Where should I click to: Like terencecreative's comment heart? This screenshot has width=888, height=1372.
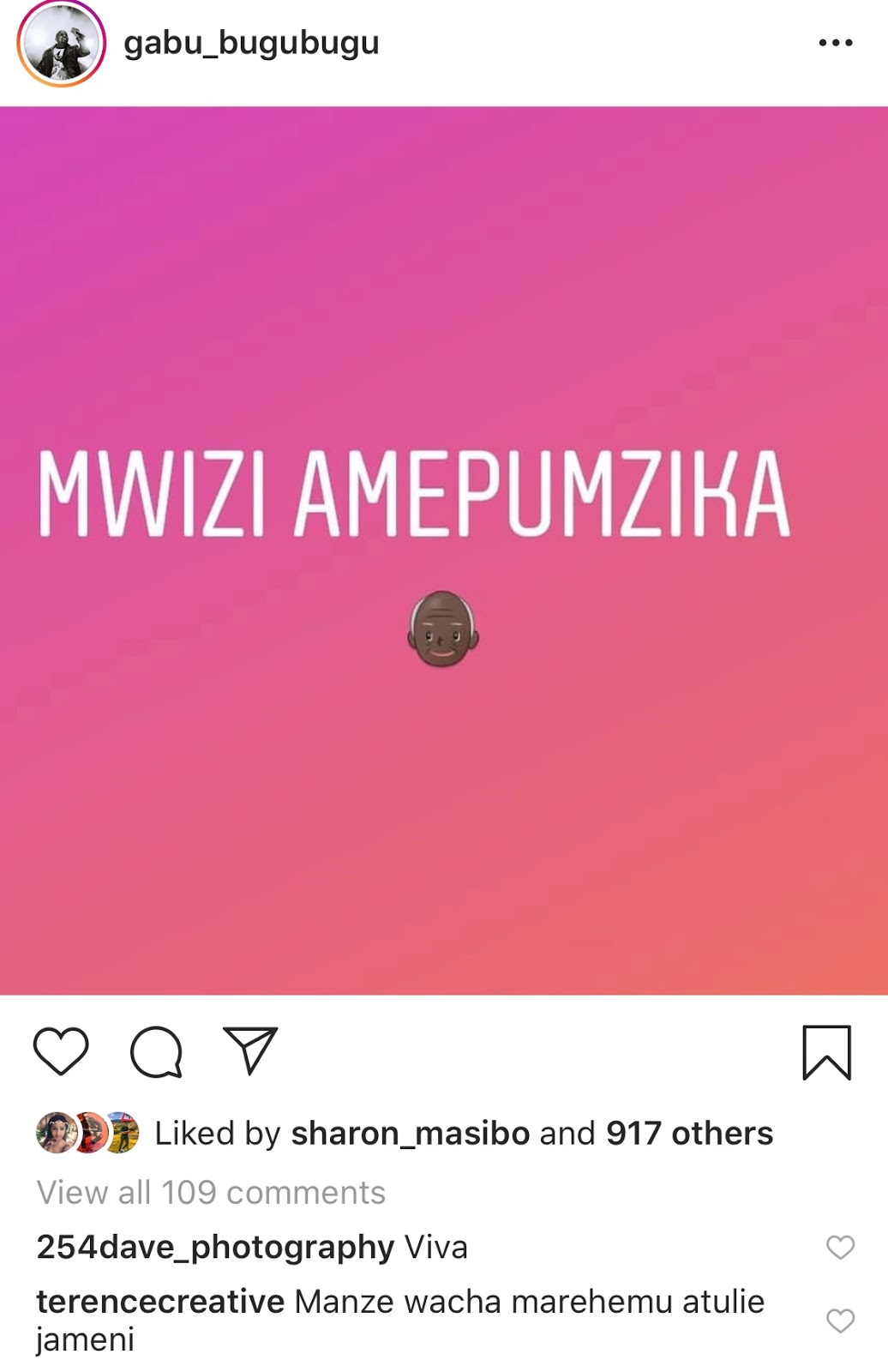pos(840,1321)
